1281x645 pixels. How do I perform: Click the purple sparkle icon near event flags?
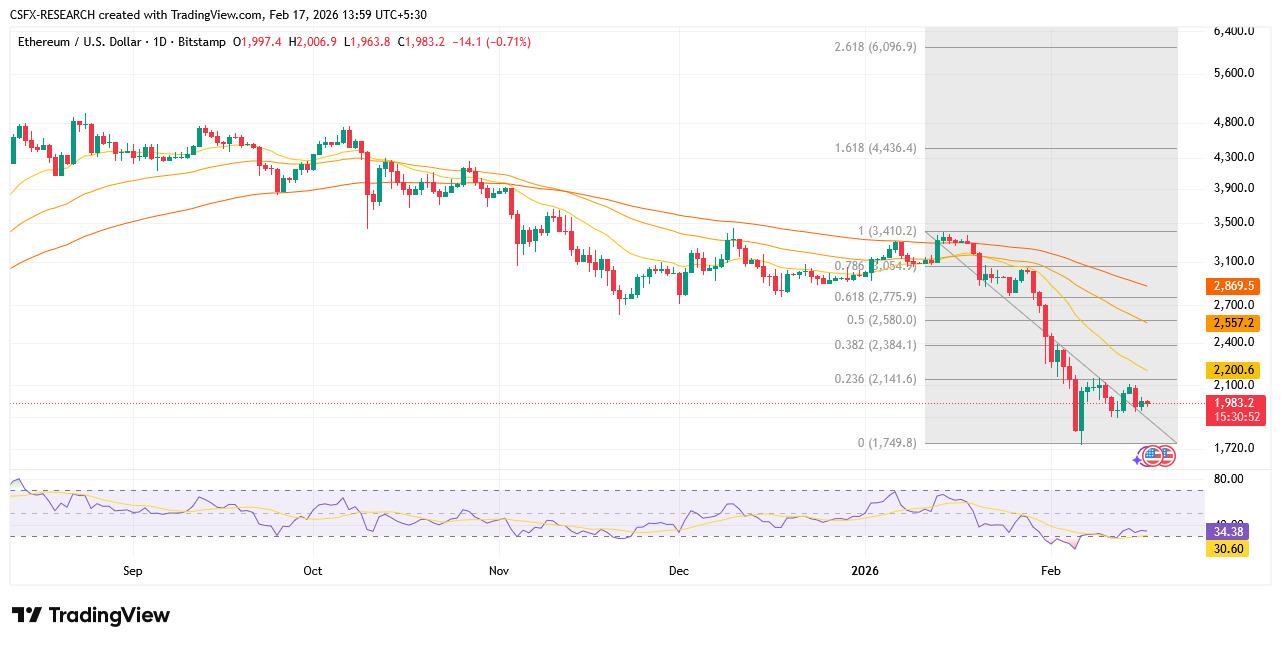tap(1138, 459)
